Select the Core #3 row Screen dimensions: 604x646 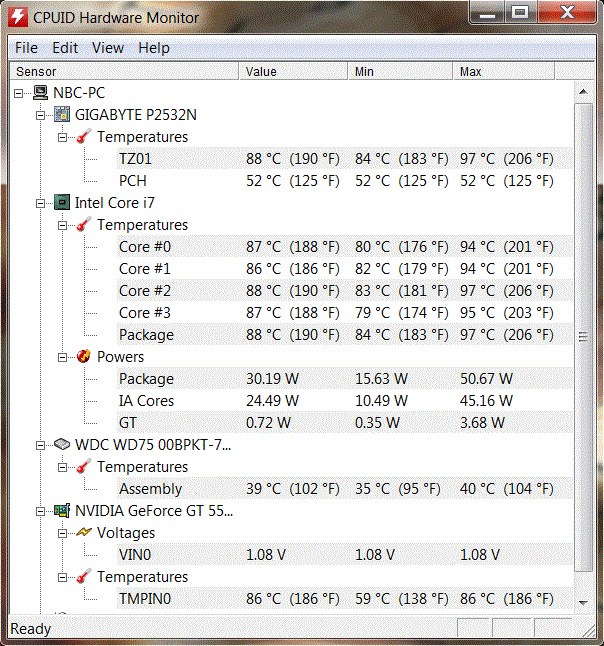click(344, 313)
